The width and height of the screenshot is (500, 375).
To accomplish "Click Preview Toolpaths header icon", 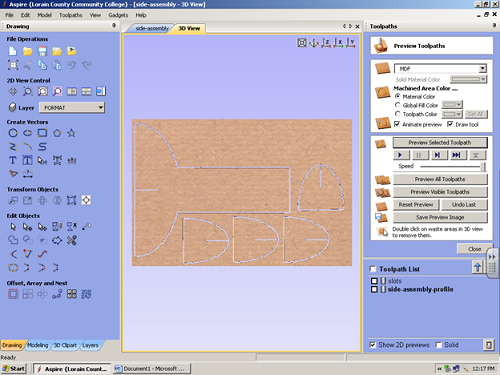I will point(381,46).
